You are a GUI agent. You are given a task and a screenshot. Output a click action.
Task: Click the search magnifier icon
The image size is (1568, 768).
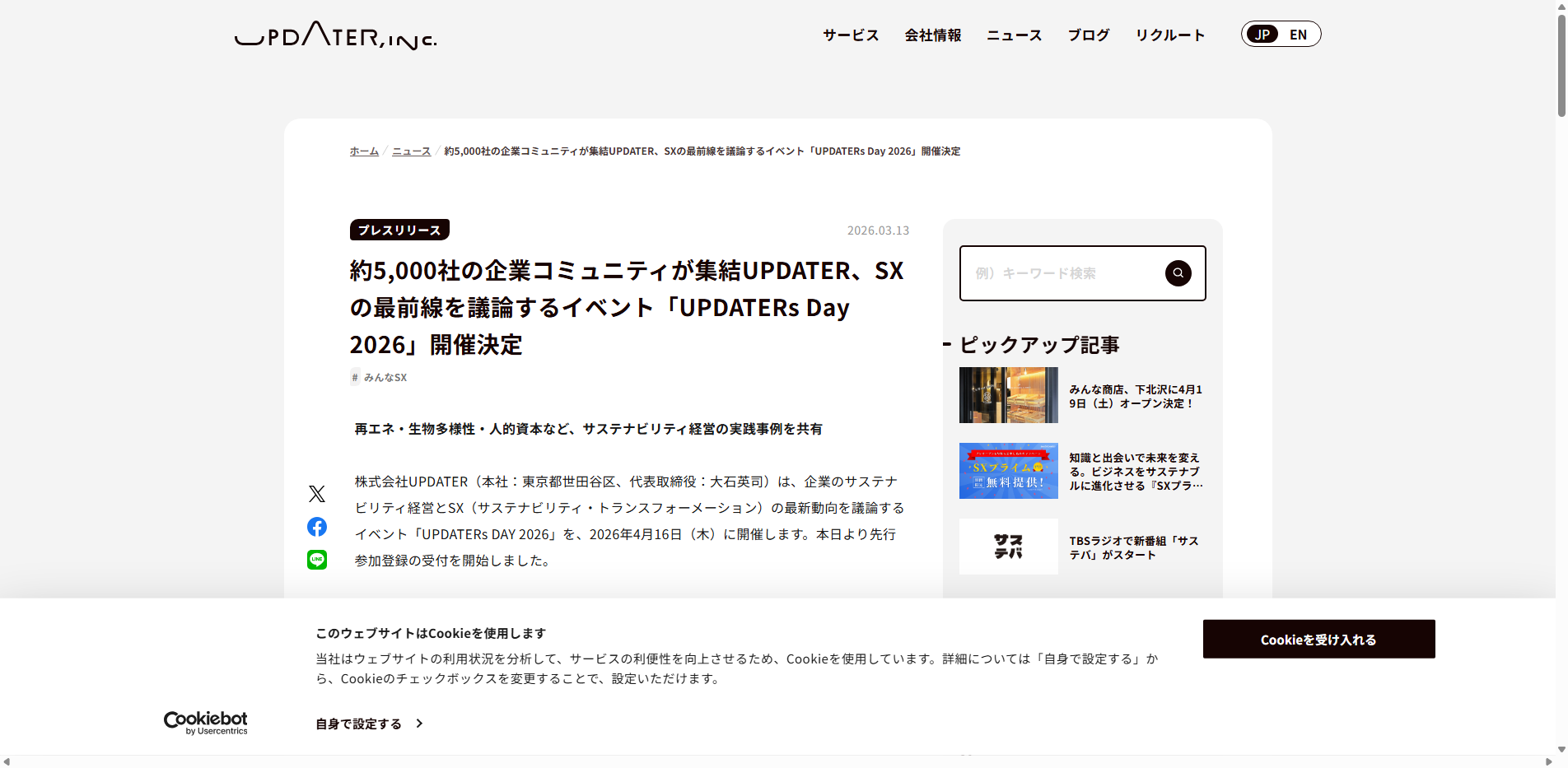(1178, 272)
